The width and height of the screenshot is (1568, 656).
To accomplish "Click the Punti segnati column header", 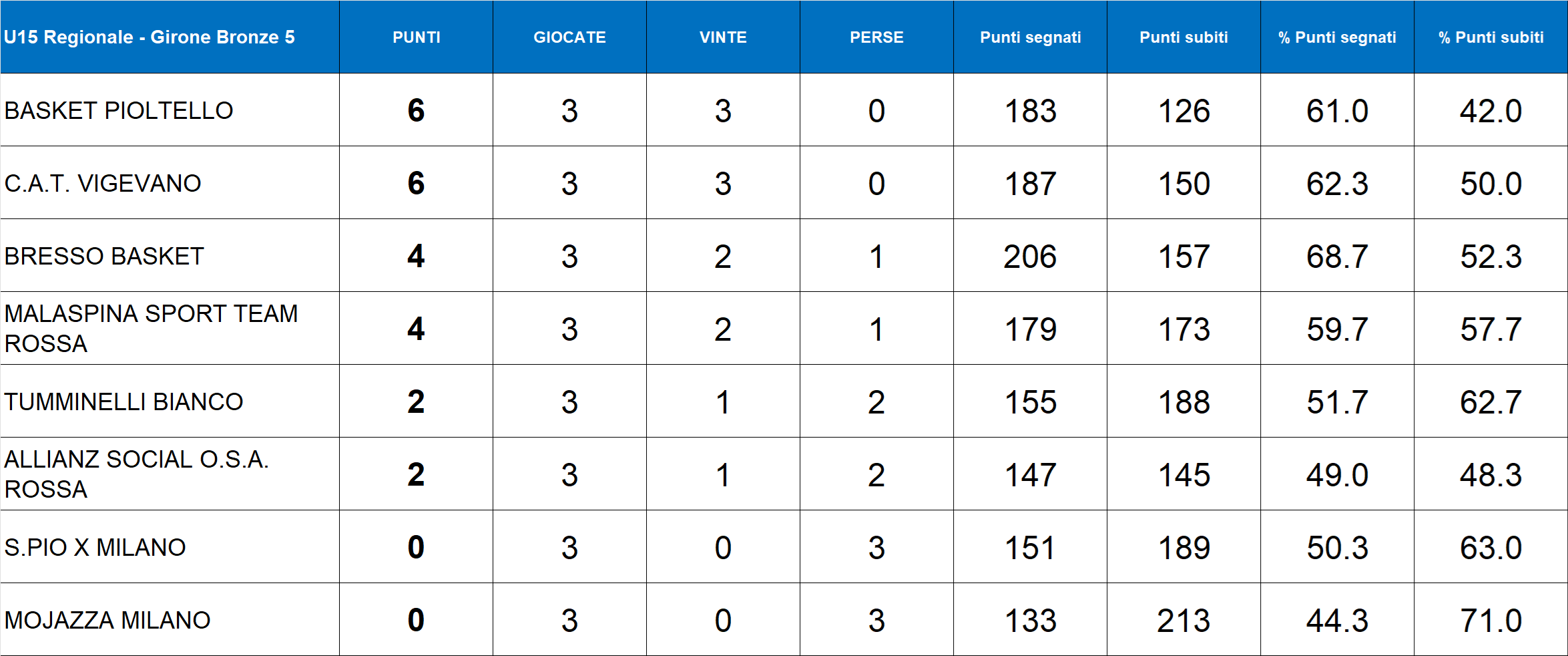I will coord(1030,37).
